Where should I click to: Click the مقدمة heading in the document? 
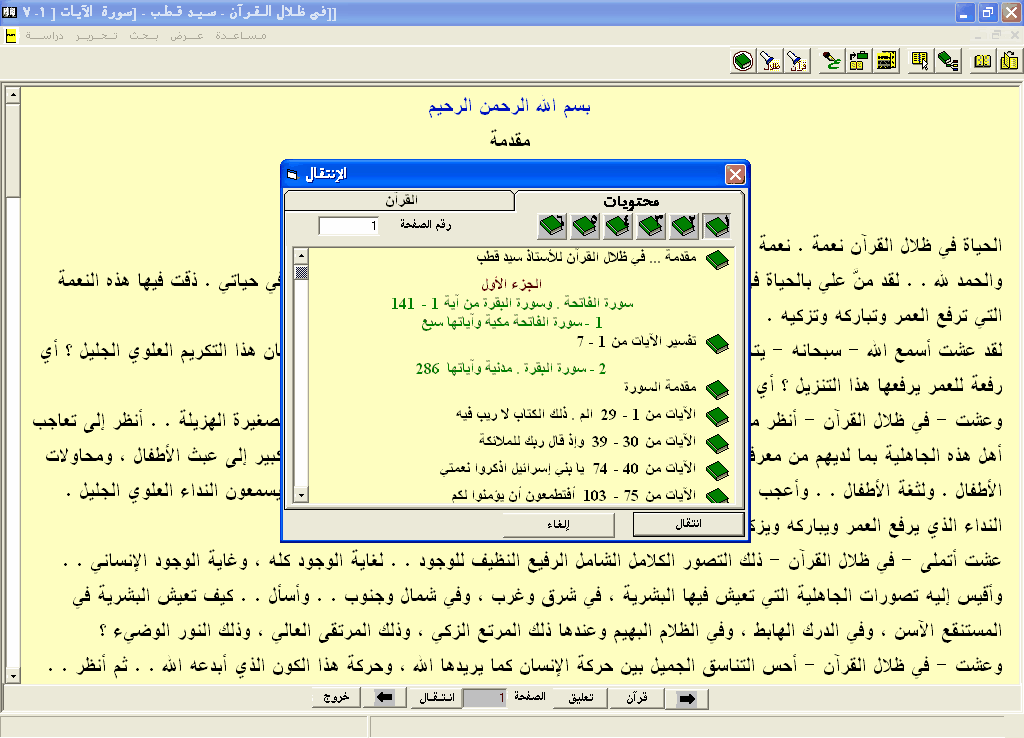click(510, 140)
